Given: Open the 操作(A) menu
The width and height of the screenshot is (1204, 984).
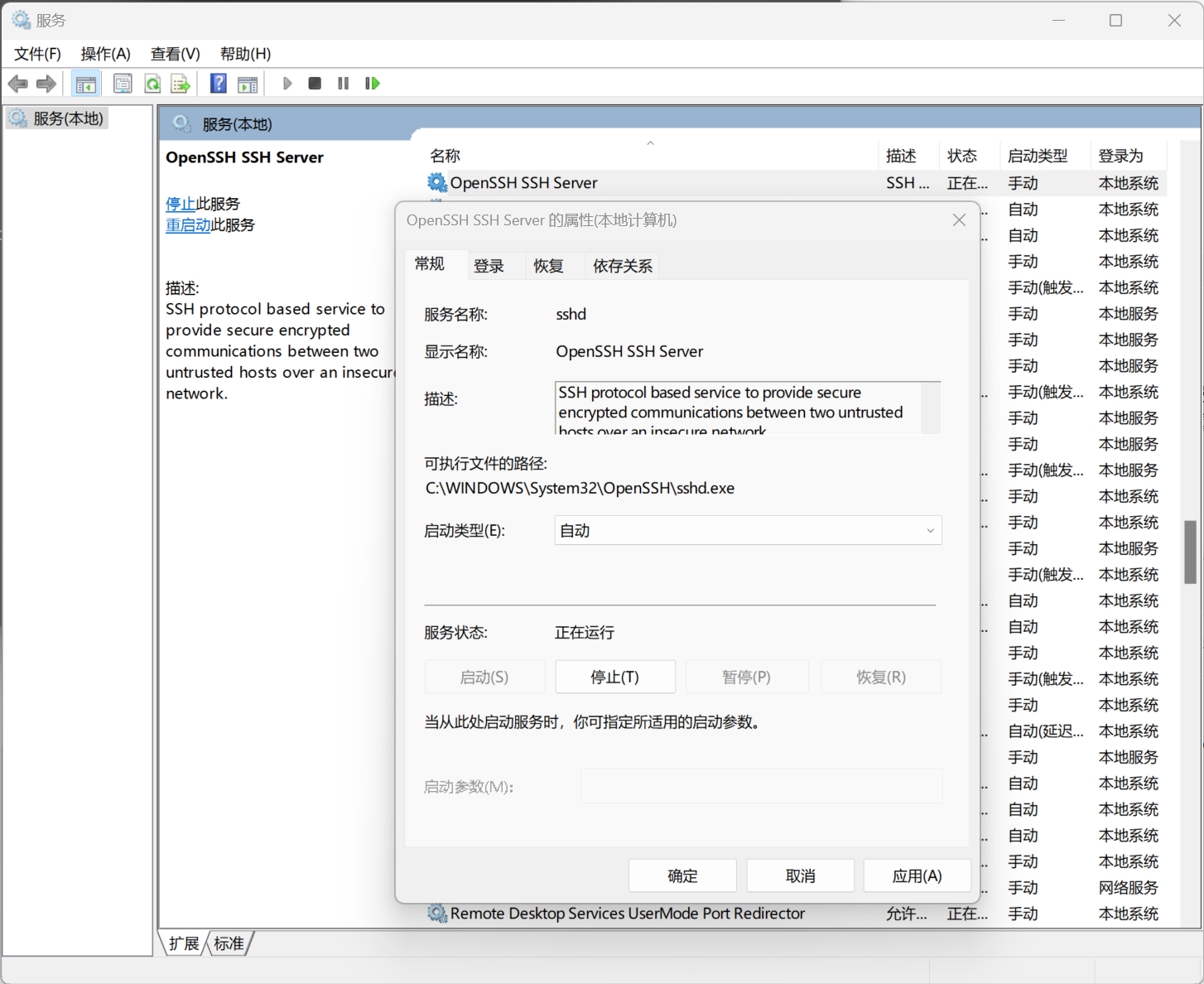Looking at the screenshot, I should 105,54.
